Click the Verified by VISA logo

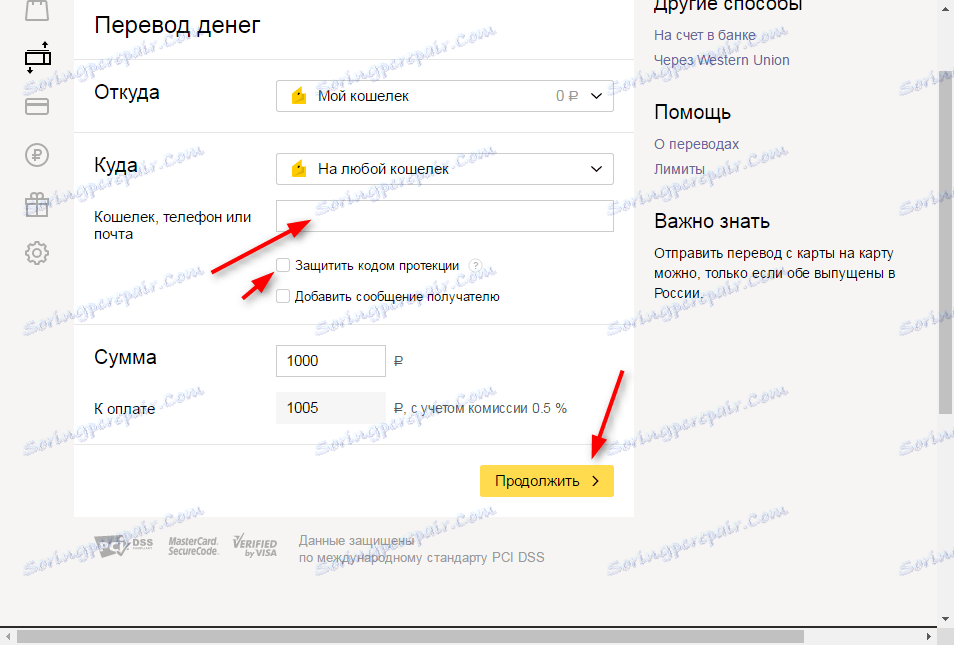(255, 546)
